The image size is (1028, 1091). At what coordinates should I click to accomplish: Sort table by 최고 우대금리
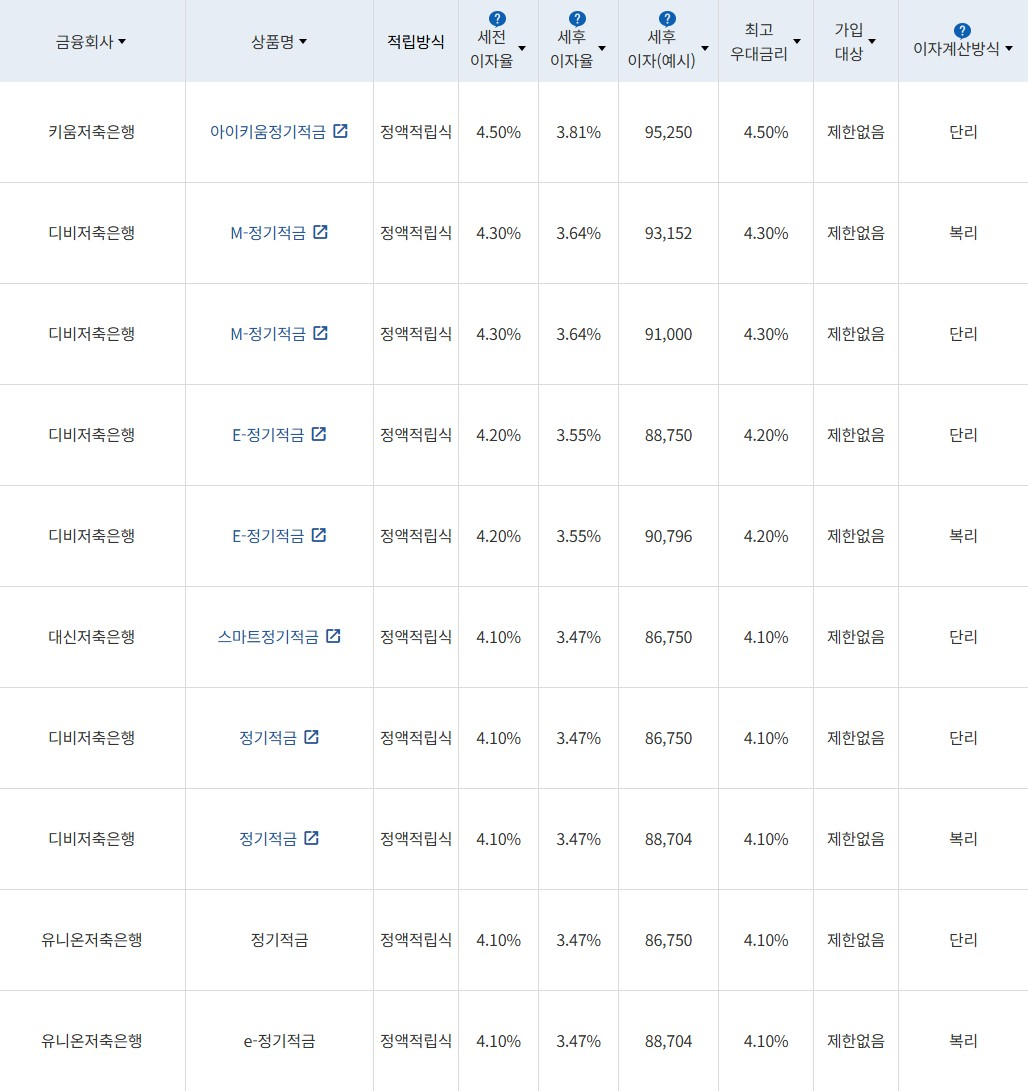[x=797, y=42]
